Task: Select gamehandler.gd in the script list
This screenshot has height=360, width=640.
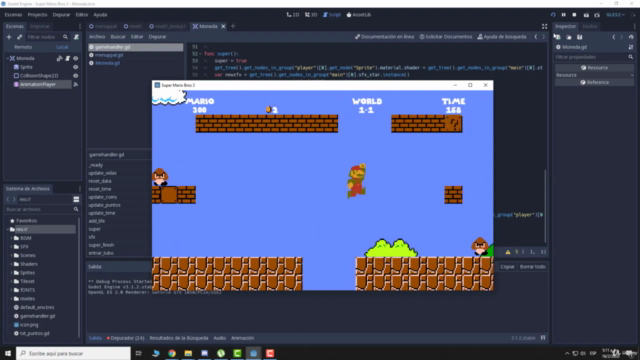Action: pyautogui.click(x=136, y=47)
